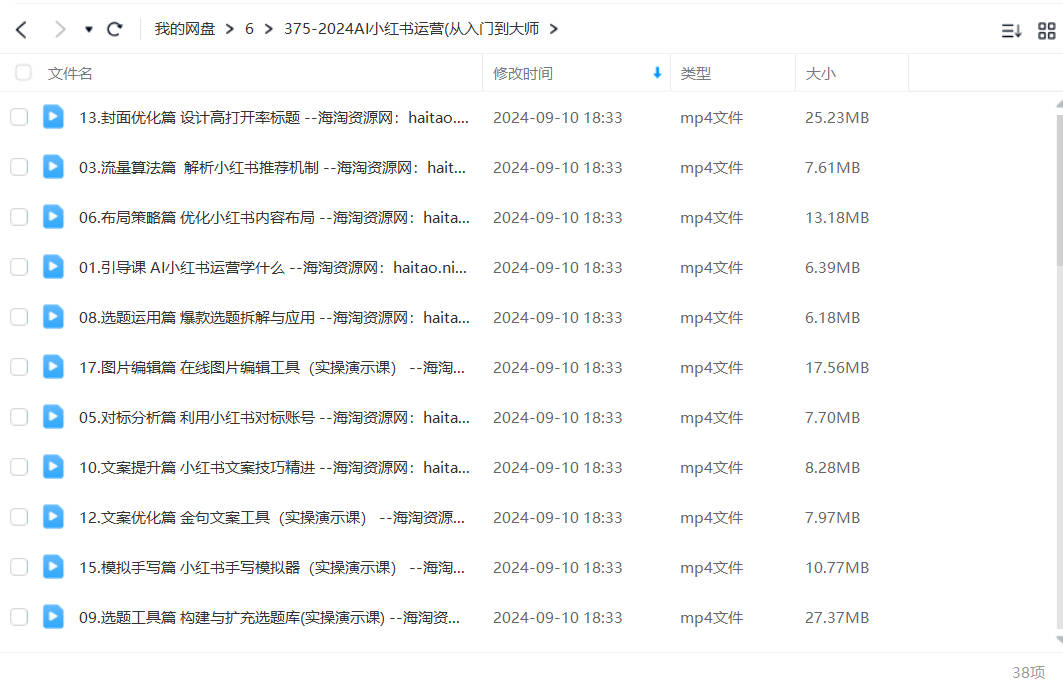The image size is (1063, 690).
Task: Open file 03.流量算法篇 解析小红书推荐机制
Action: pyautogui.click(x=273, y=167)
